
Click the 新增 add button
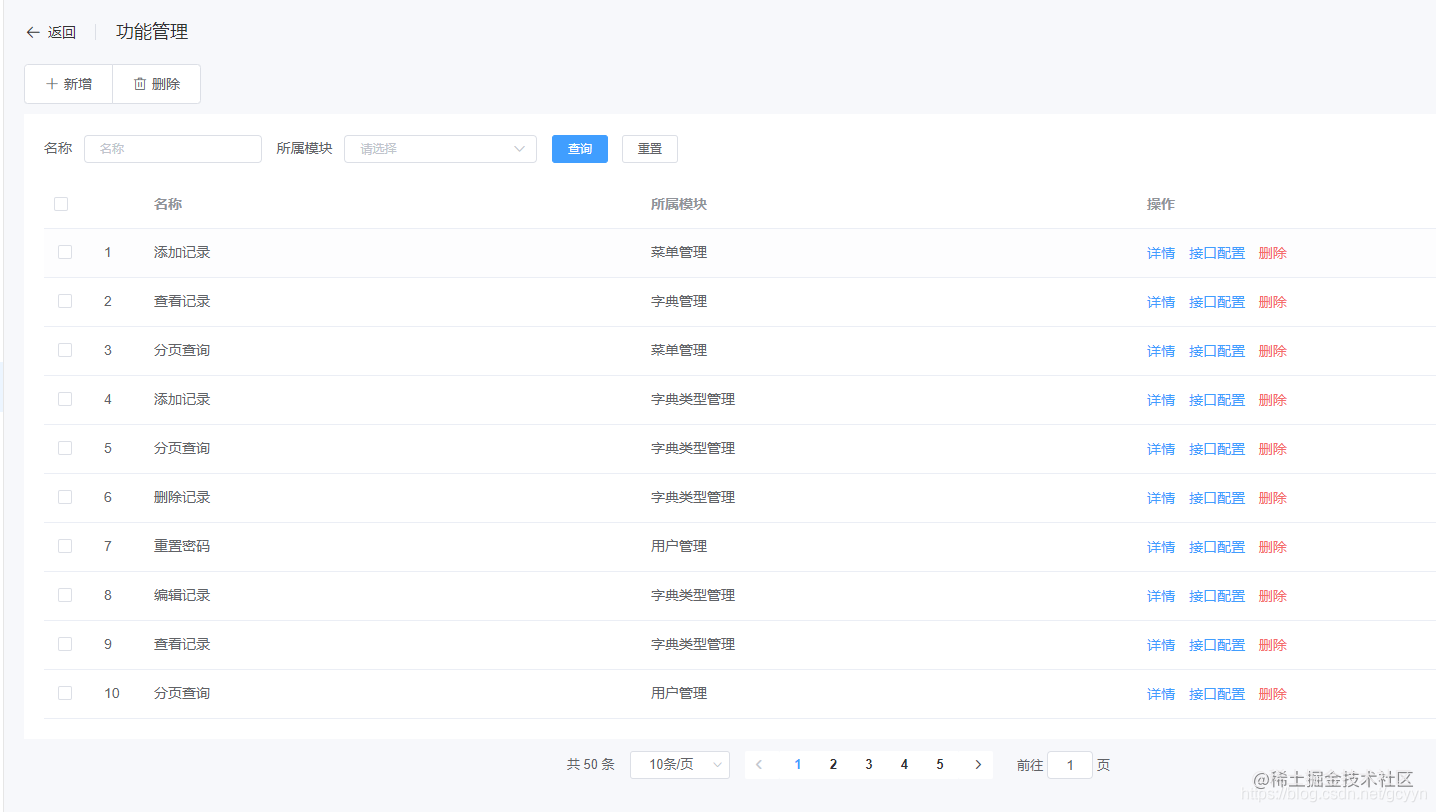click(69, 84)
